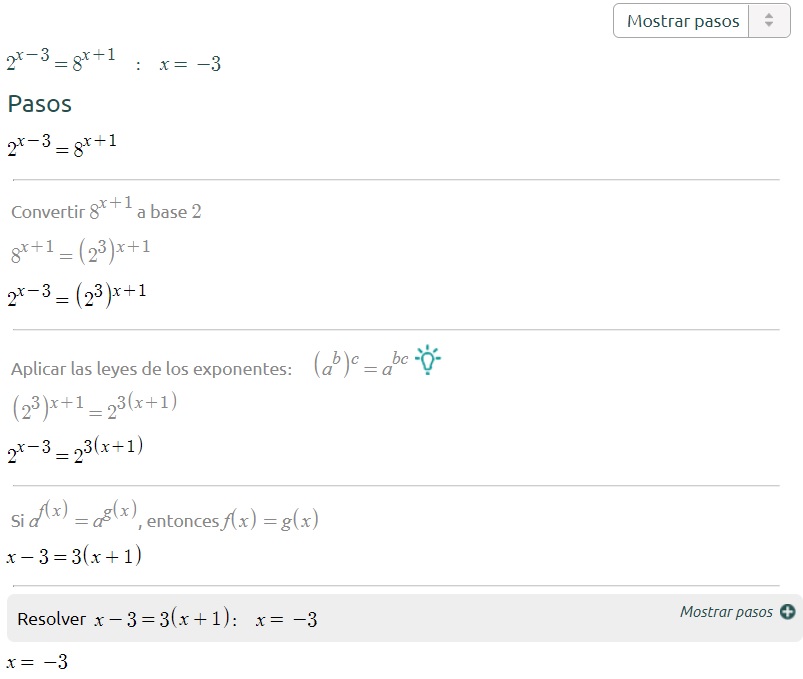Click the (2^3)^(x+1) = 2^(3(x+1)) identity
803x679 pixels.
point(94,407)
